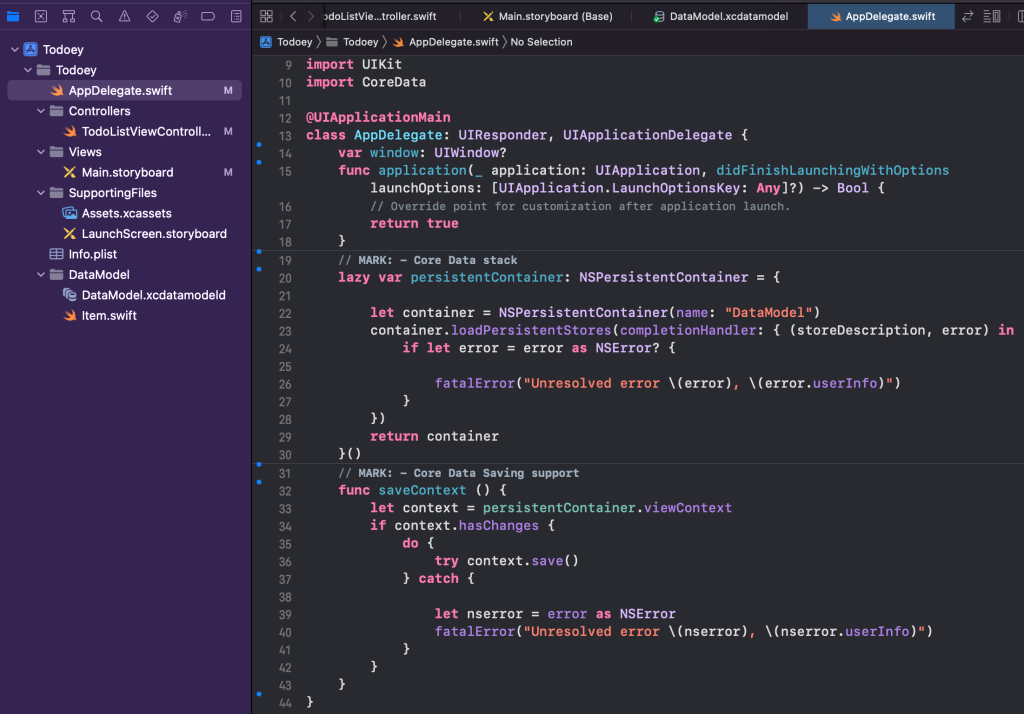The image size is (1024, 714).
Task: Click the go back navigation arrow
Action: pyautogui.click(x=293, y=16)
